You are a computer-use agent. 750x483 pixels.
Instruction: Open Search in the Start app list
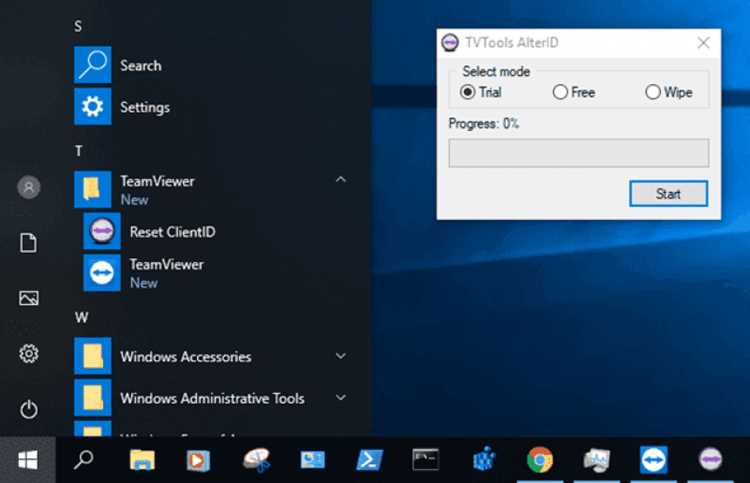[x=141, y=66]
